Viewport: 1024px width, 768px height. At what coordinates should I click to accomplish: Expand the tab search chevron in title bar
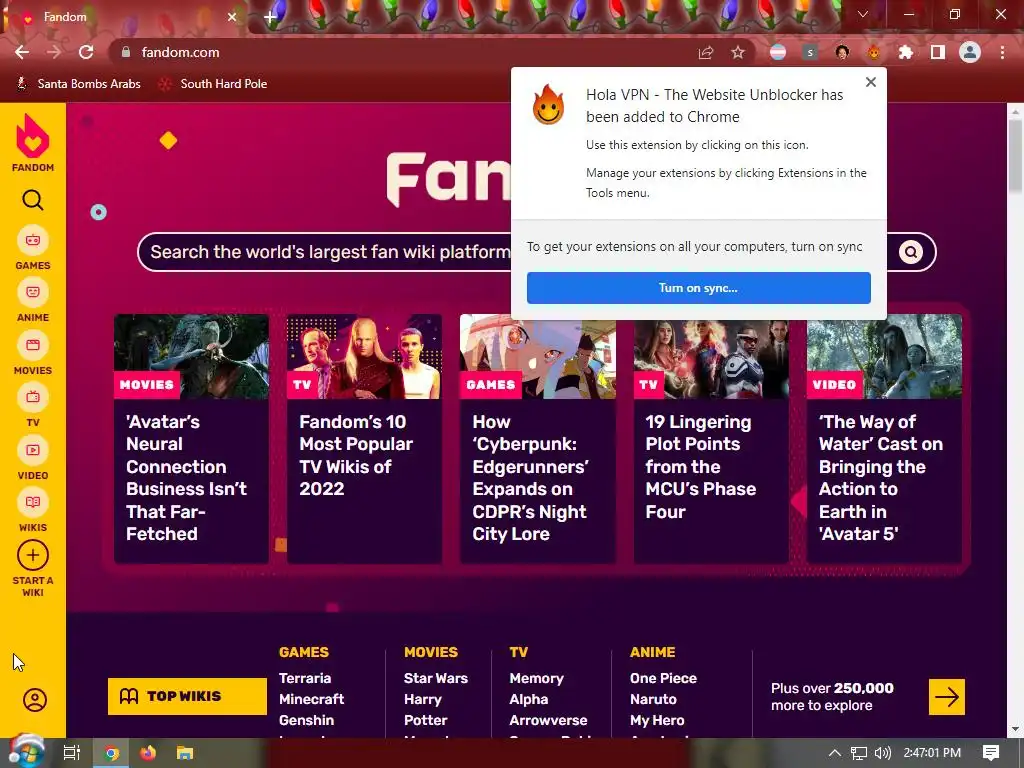[863, 14]
